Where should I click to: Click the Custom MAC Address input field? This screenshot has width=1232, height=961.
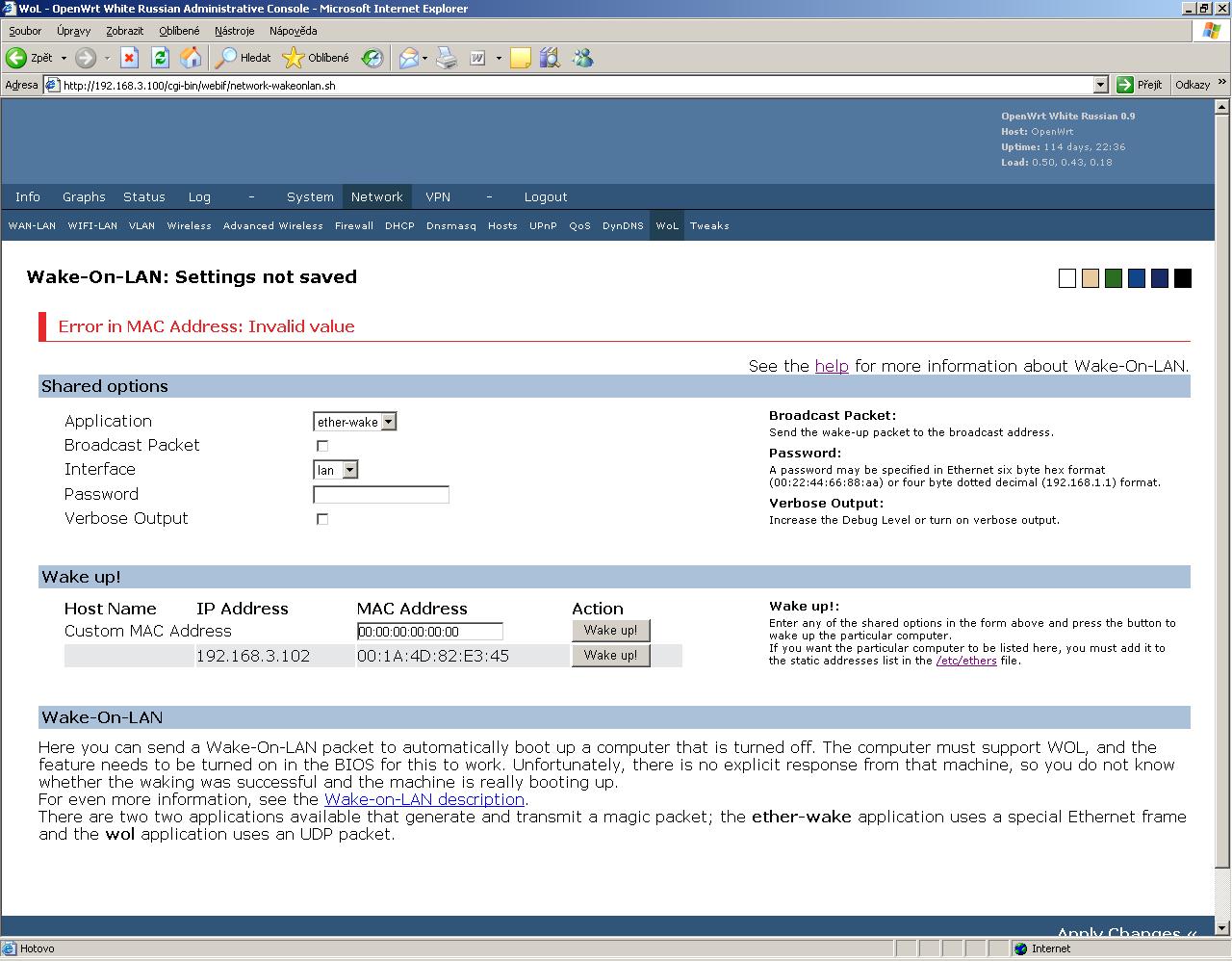point(430,632)
